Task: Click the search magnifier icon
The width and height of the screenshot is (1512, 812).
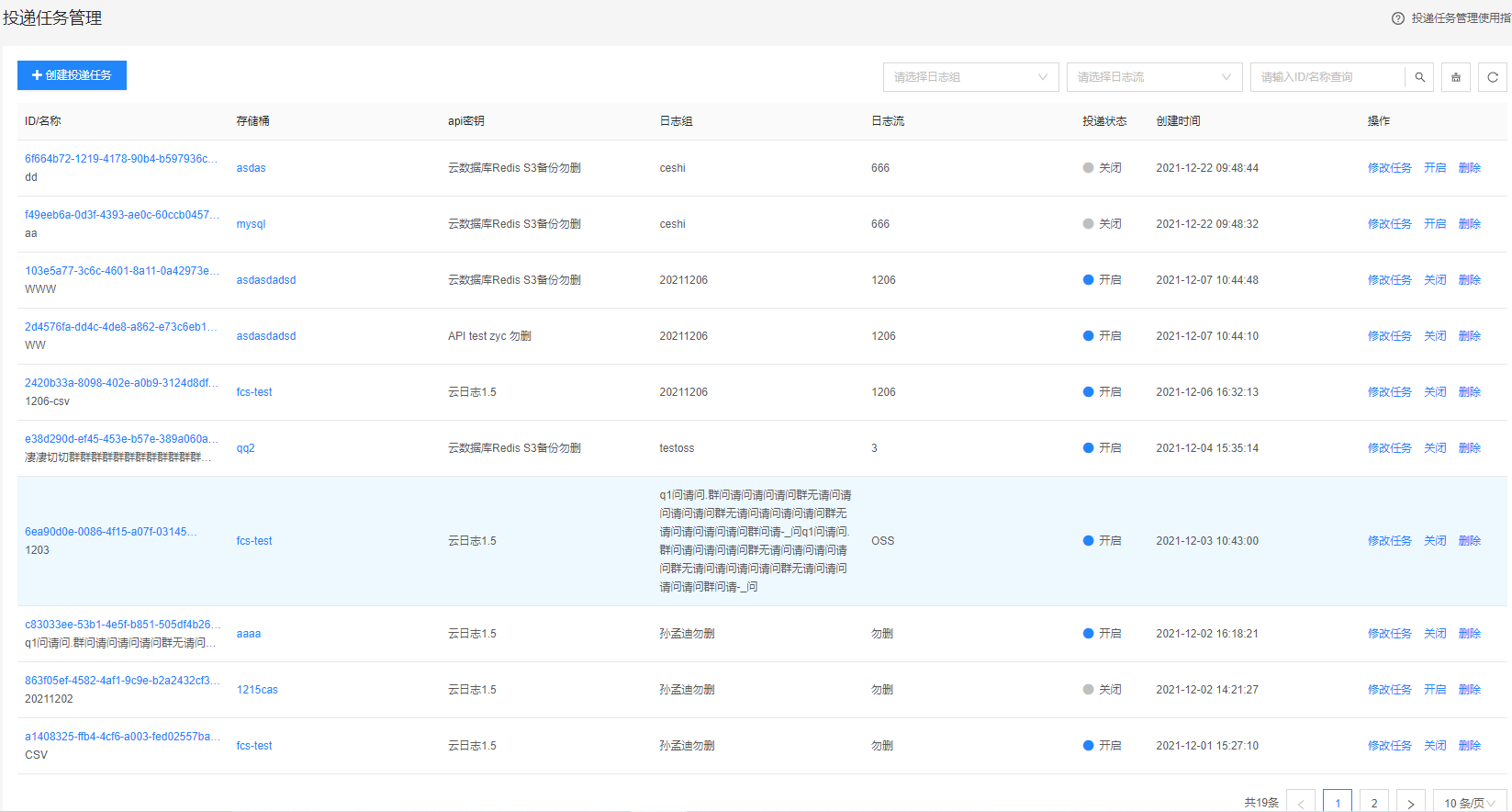Action: tap(1419, 77)
